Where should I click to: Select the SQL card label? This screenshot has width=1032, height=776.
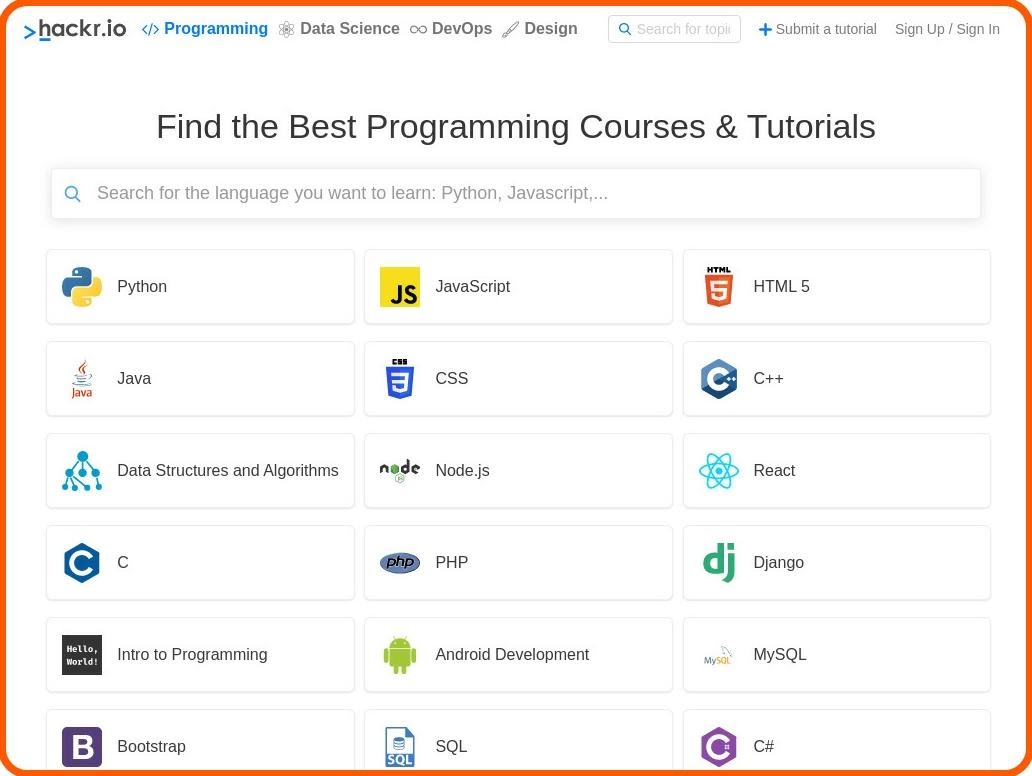point(451,747)
